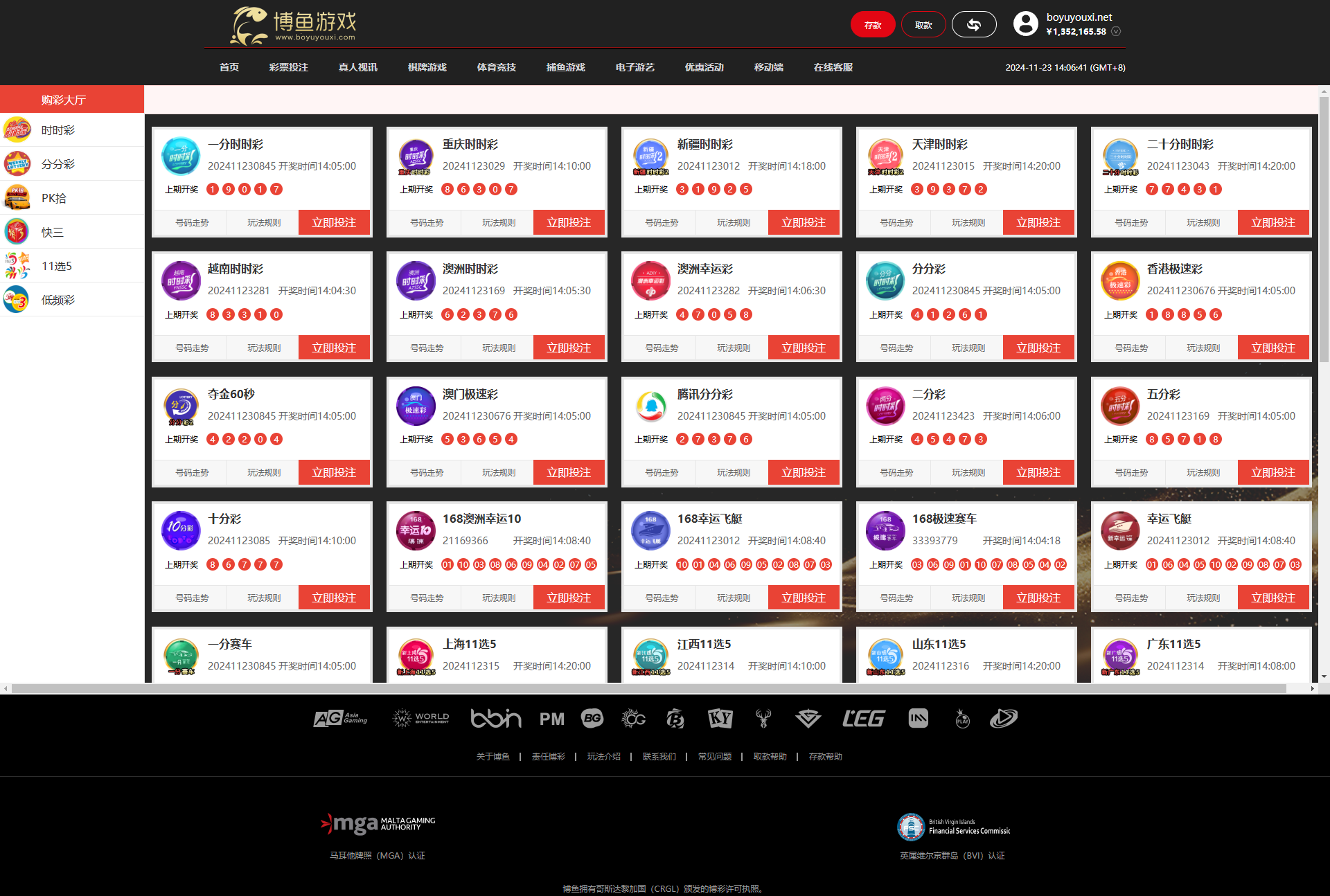Open the 捕鱼游戏 menu item
The height and width of the screenshot is (896, 1330).
pos(565,67)
